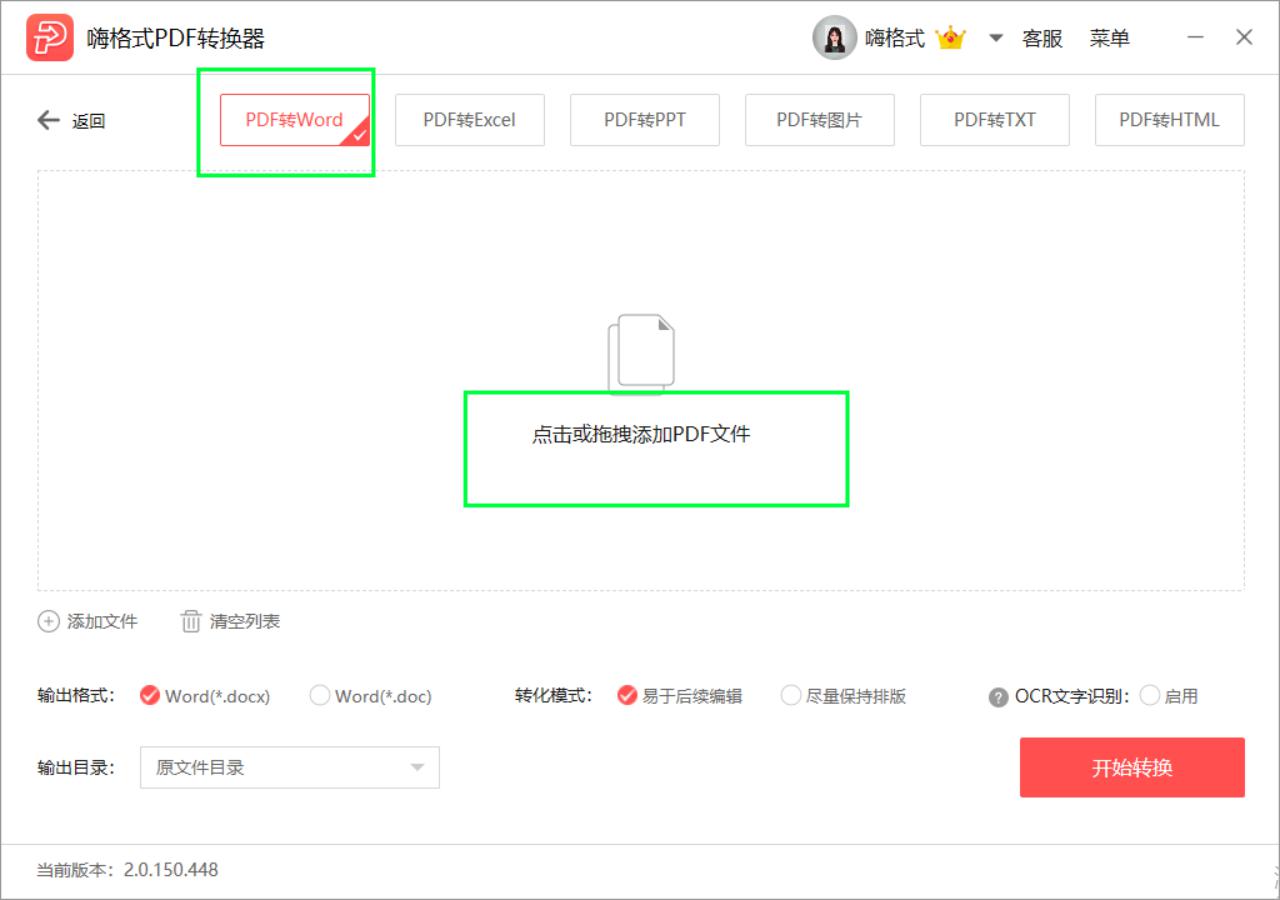Click the trash icon to 清空列表
Image resolution: width=1280 pixels, height=900 pixels.
[x=191, y=621]
